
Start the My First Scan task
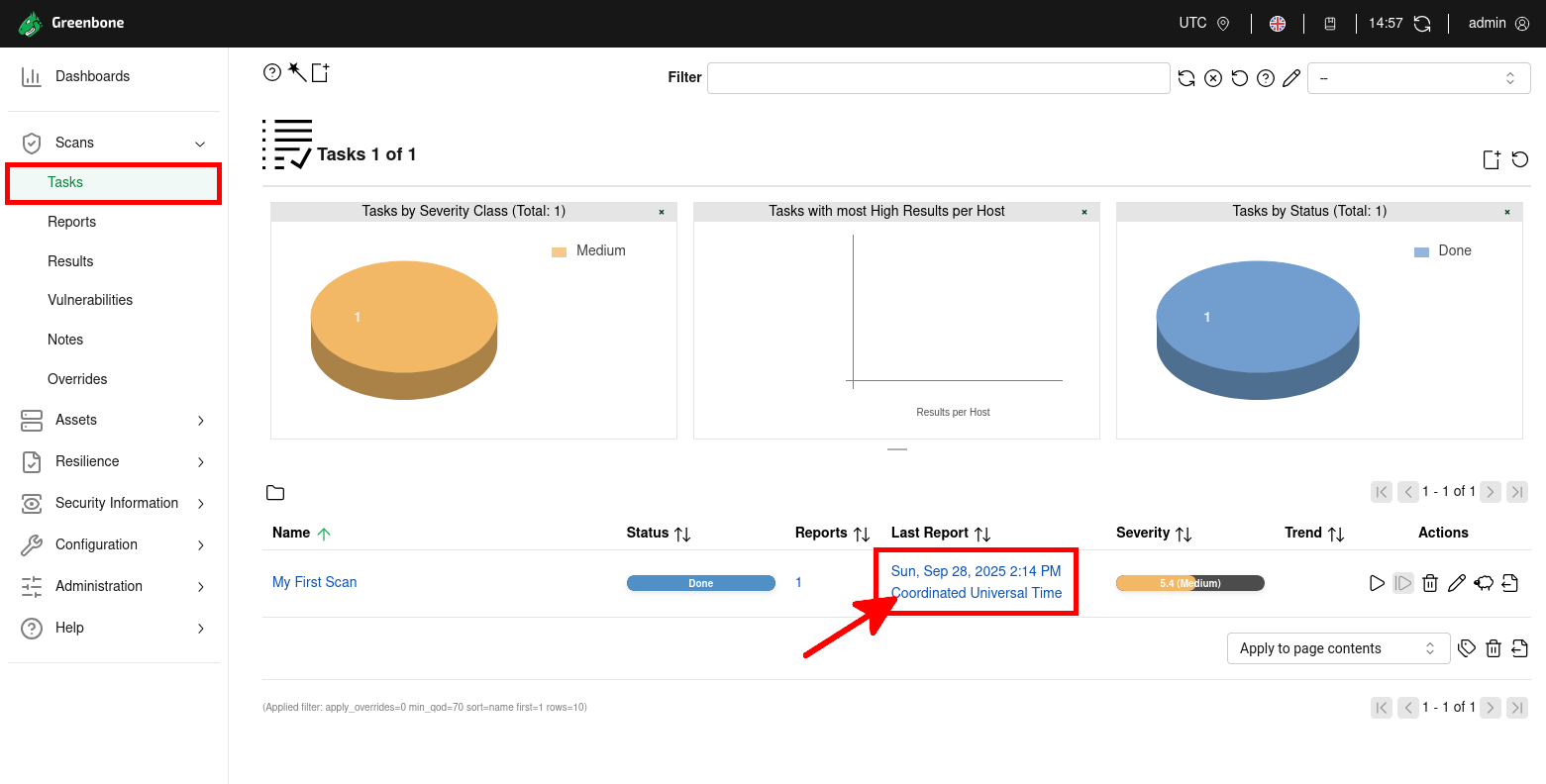[1377, 583]
